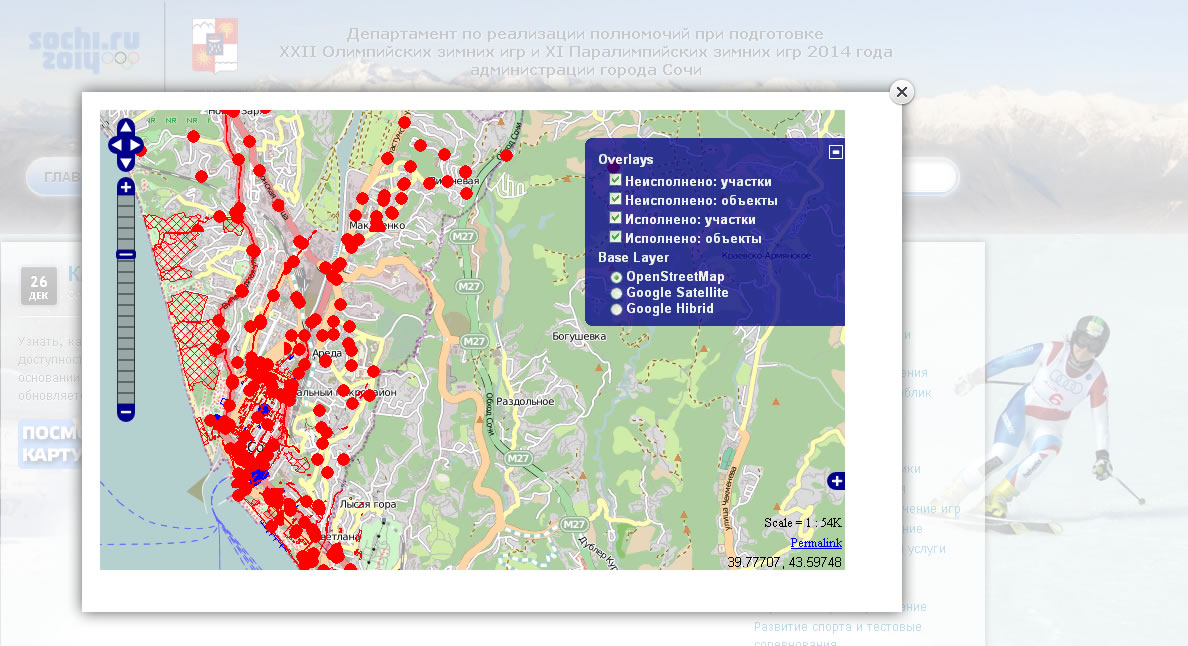The image size is (1188, 646).
Task: Click the ПОСМ КАРТУ button behind popup
Action: (x=51, y=444)
